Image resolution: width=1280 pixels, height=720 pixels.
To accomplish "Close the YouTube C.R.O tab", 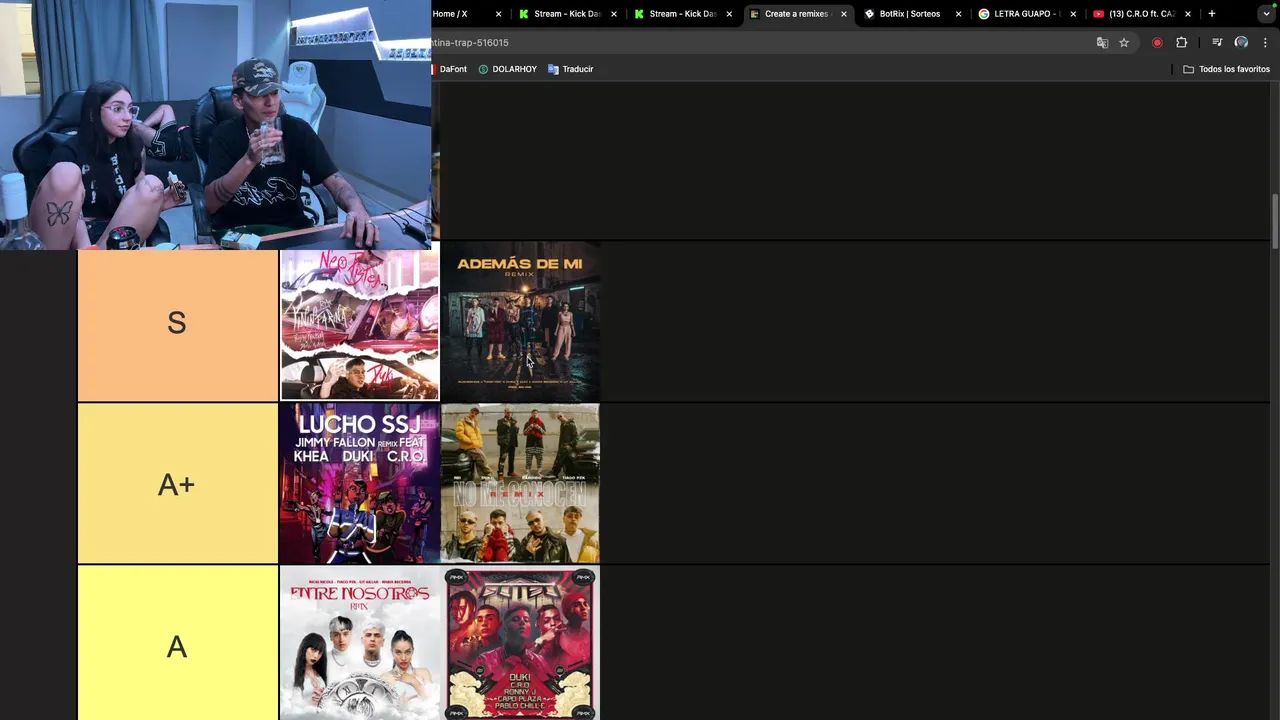I will pos(1188,14).
